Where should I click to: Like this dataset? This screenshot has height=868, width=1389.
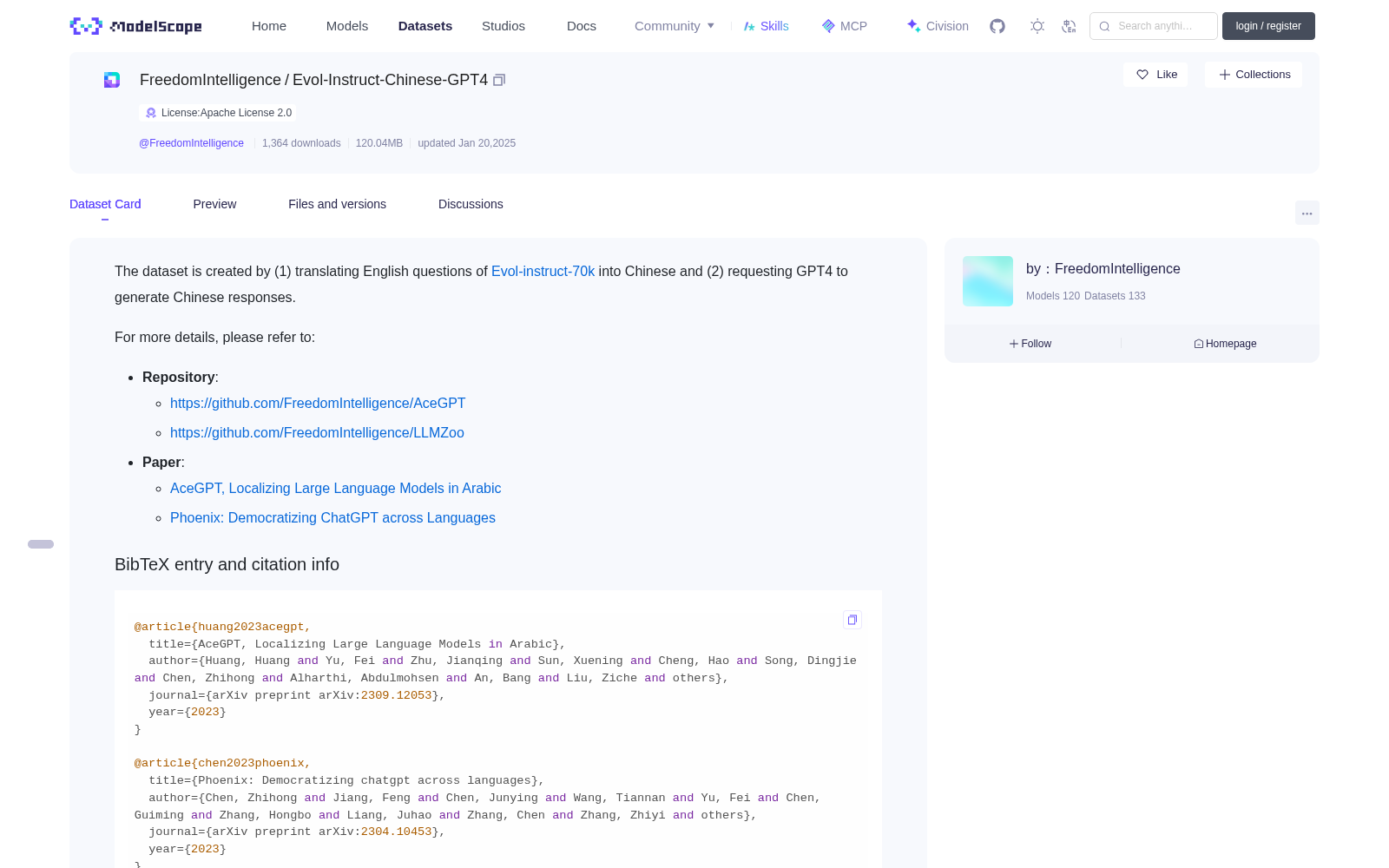(x=1155, y=75)
